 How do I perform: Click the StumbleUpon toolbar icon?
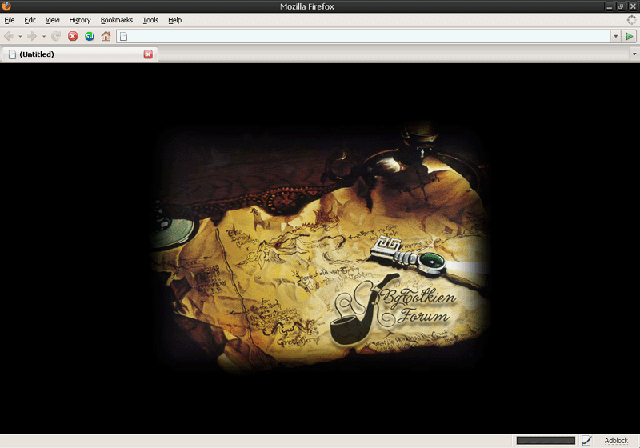pos(89,36)
